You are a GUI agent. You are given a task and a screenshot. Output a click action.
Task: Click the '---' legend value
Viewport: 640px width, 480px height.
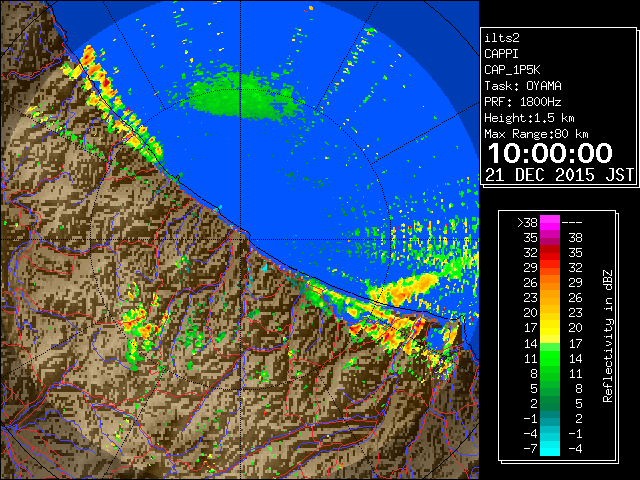pyautogui.click(x=572, y=223)
